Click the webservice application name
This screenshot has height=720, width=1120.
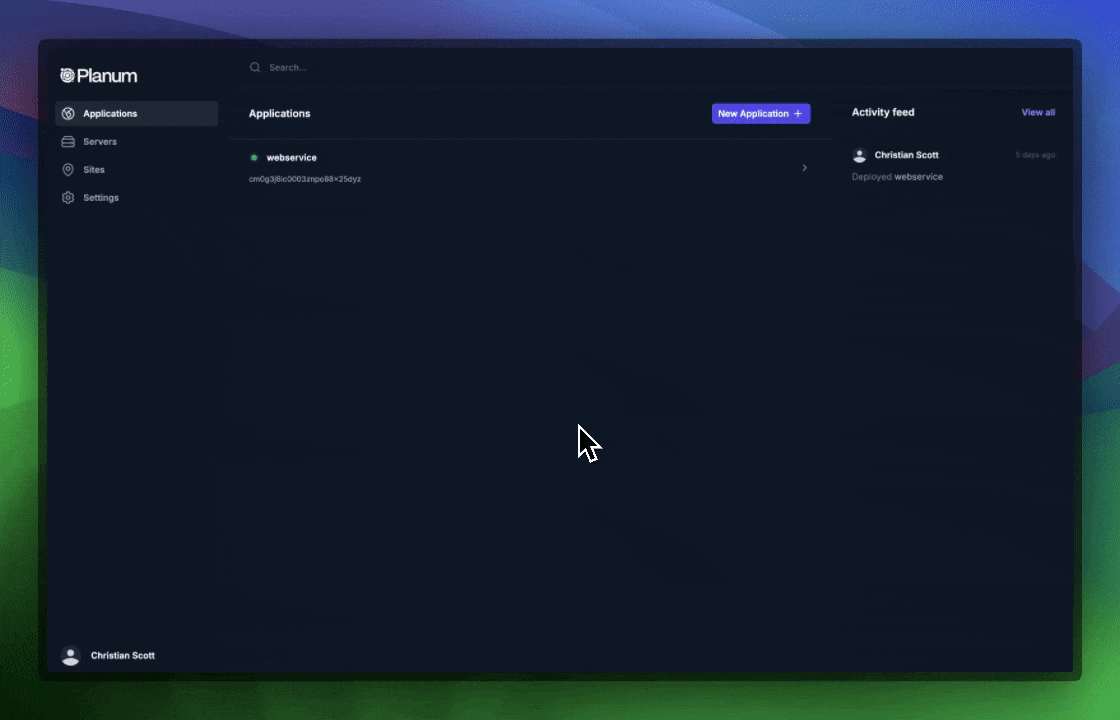[x=291, y=157]
